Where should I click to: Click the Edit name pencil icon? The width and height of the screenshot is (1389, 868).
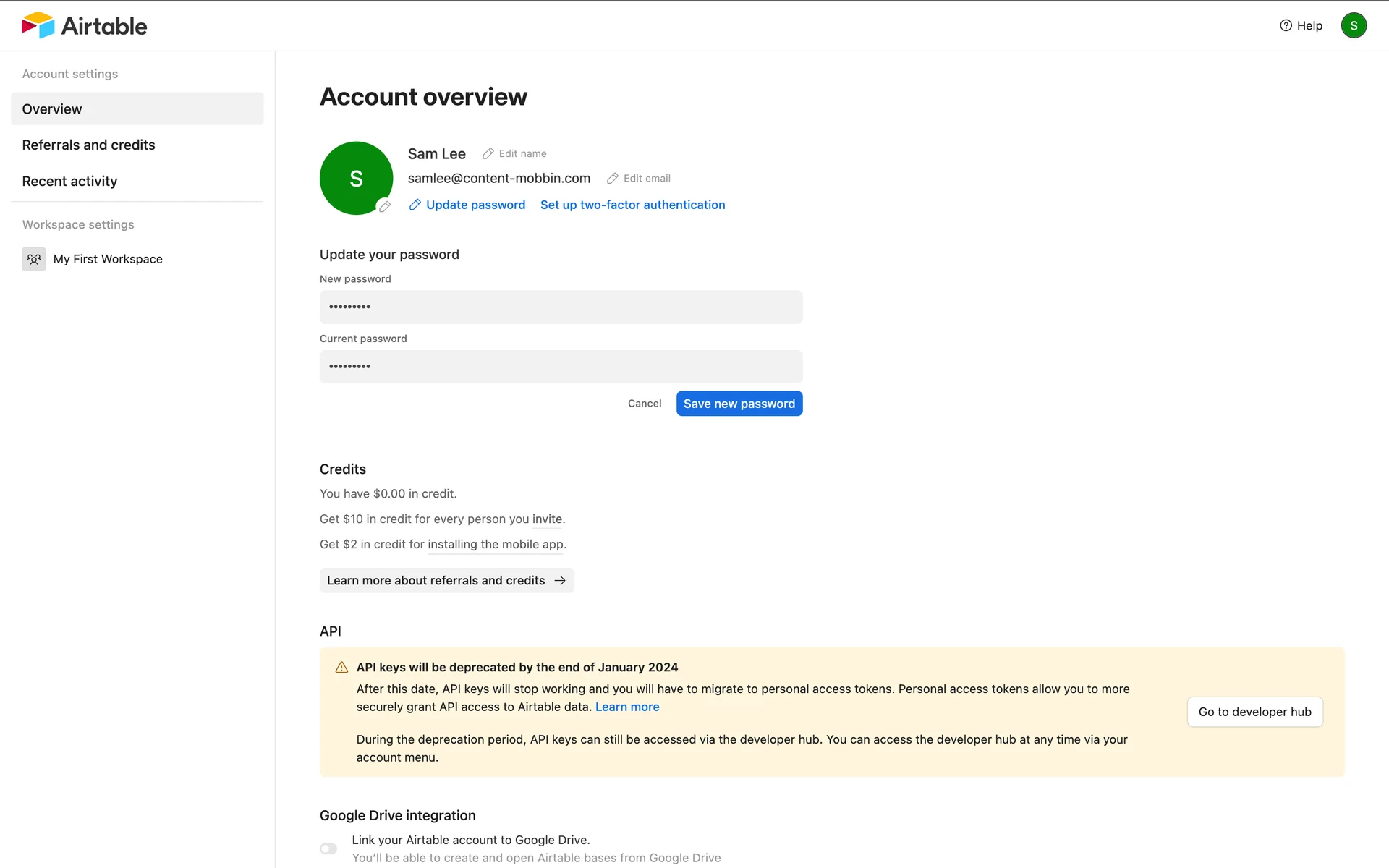point(488,153)
